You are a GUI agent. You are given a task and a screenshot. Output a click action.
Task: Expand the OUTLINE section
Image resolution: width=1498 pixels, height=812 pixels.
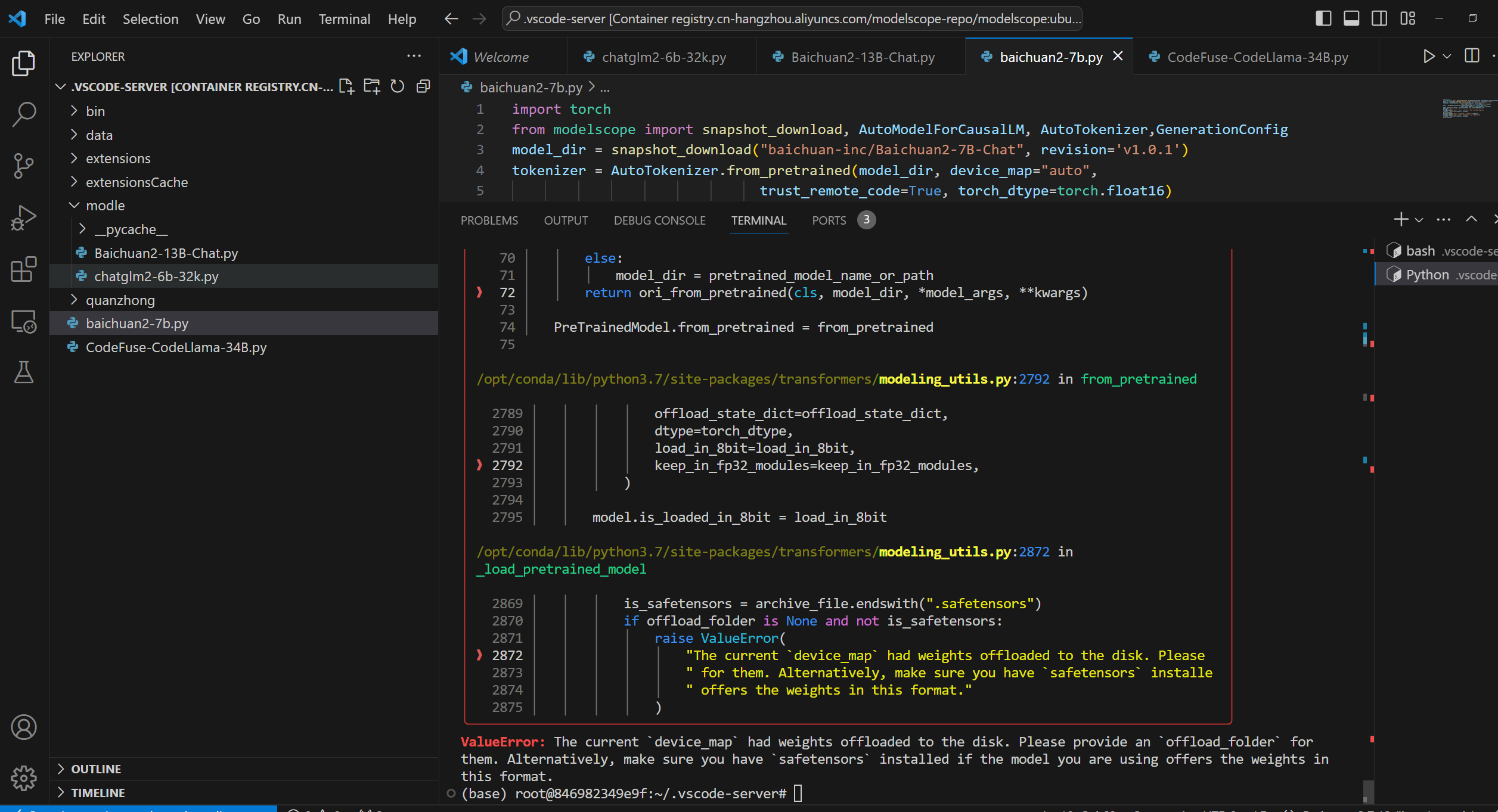click(x=244, y=769)
